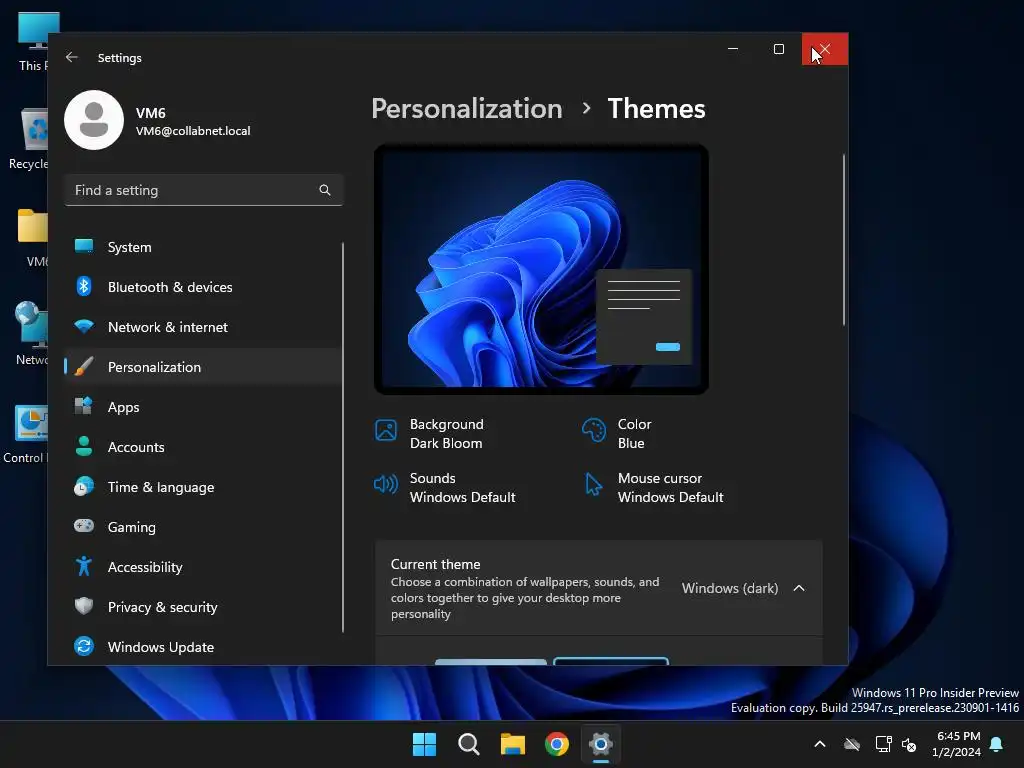Click the Accounts person icon
The width and height of the screenshot is (1024, 768).
click(x=84, y=446)
